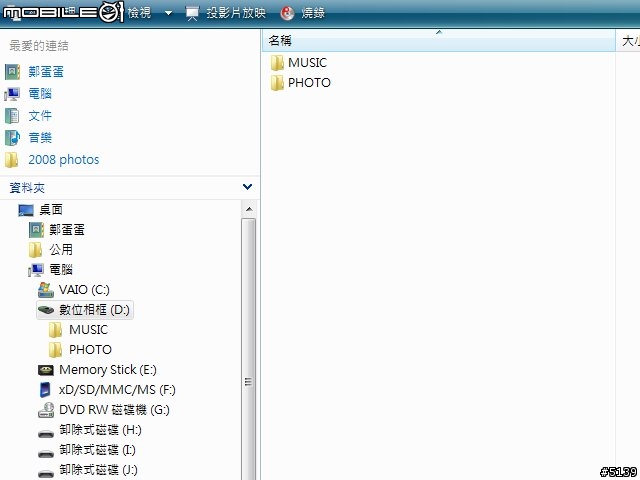Click the MUSIC folder icon in file list

click(x=277, y=63)
